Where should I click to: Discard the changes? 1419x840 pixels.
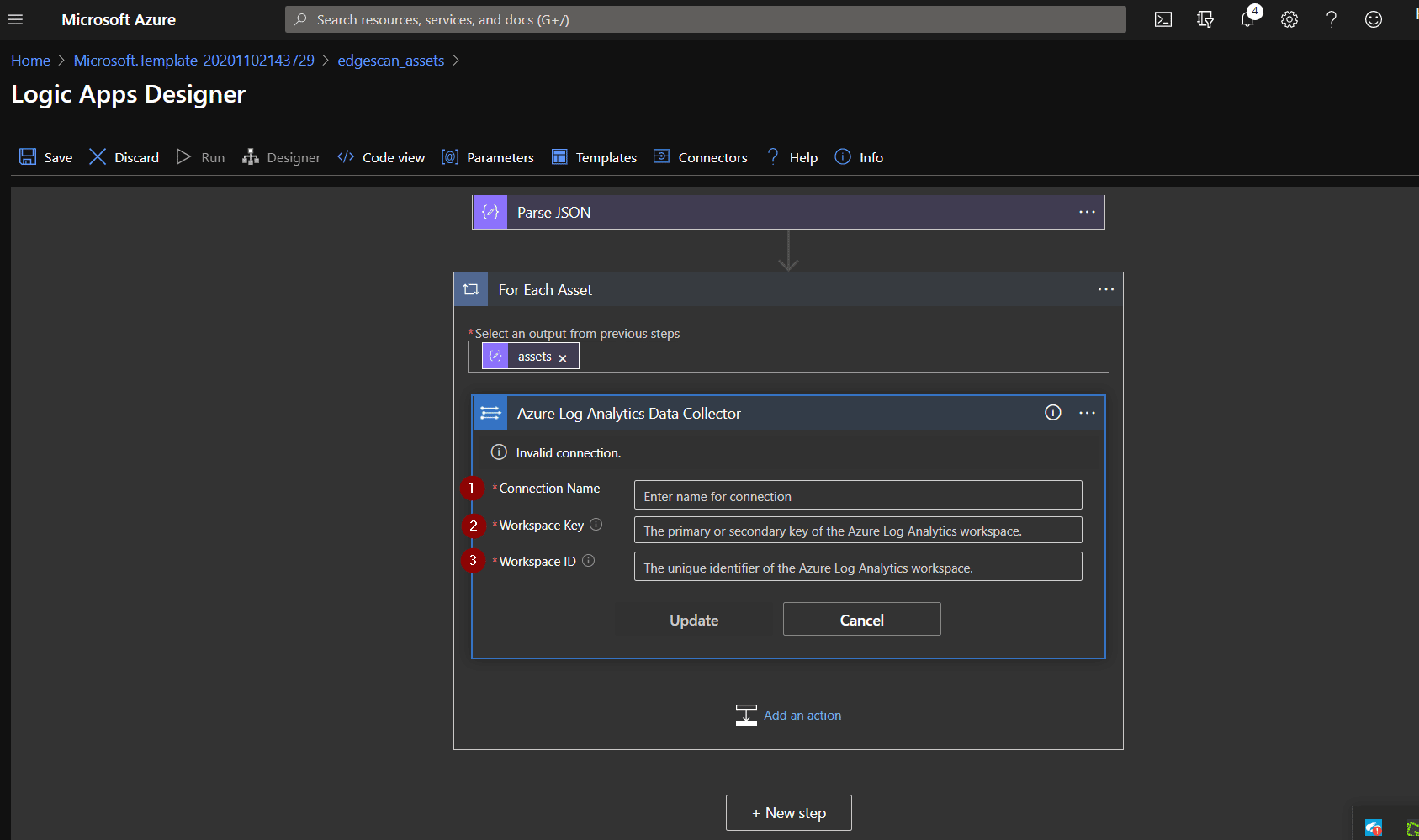pos(124,157)
